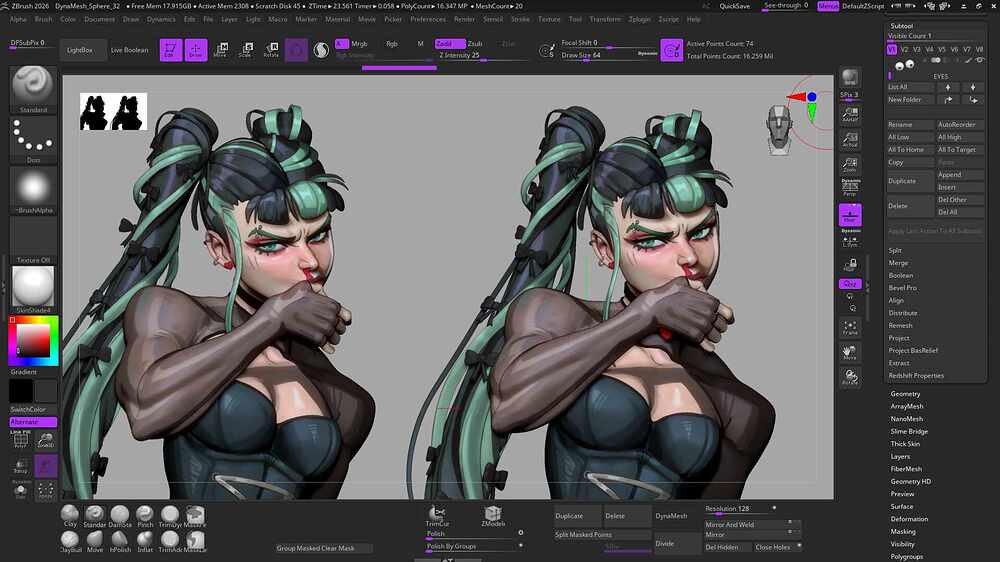
Task: Toggle Perspective (Persp) view
Action: [x=849, y=188]
